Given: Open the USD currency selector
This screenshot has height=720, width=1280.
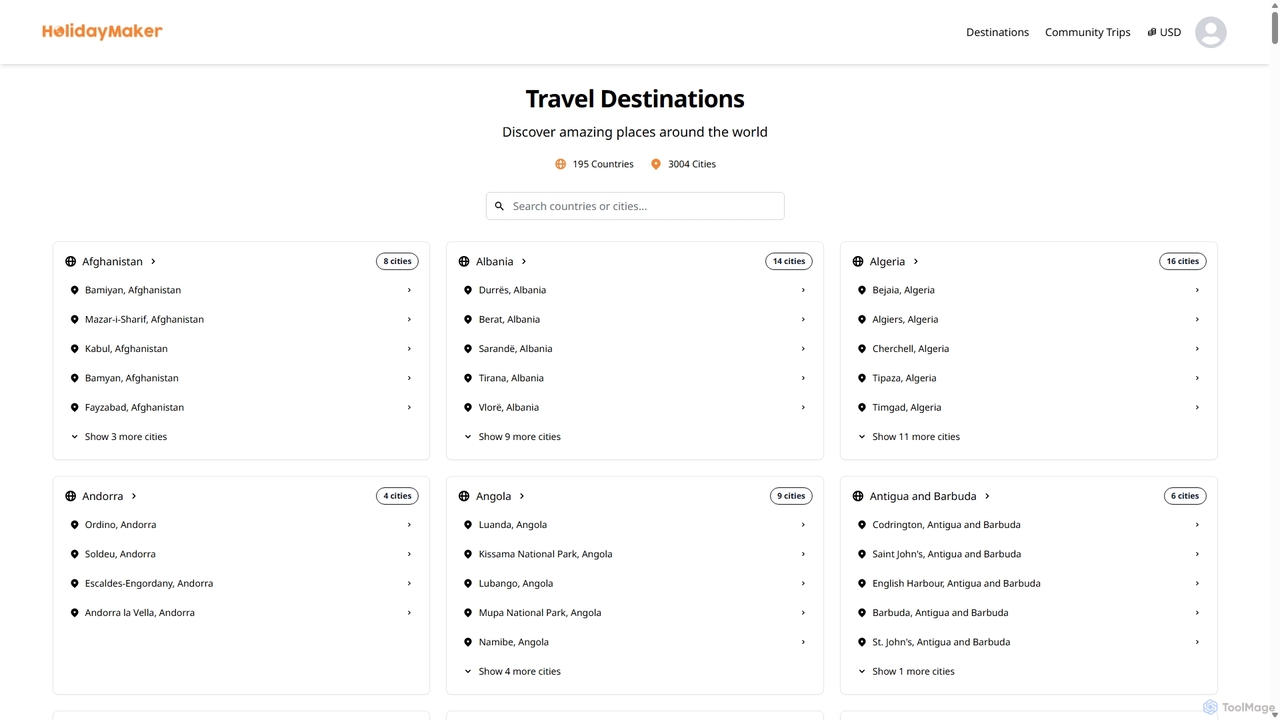Looking at the screenshot, I should tap(1164, 32).
